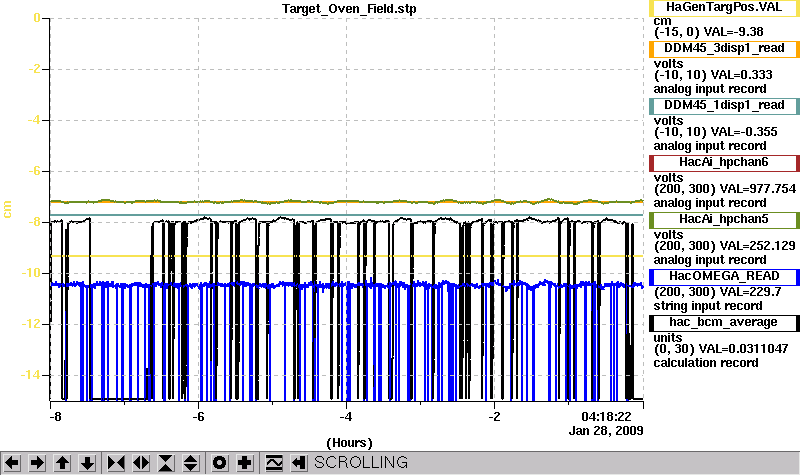Click the yellow cm y-axis unit label

(x=7, y=209)
